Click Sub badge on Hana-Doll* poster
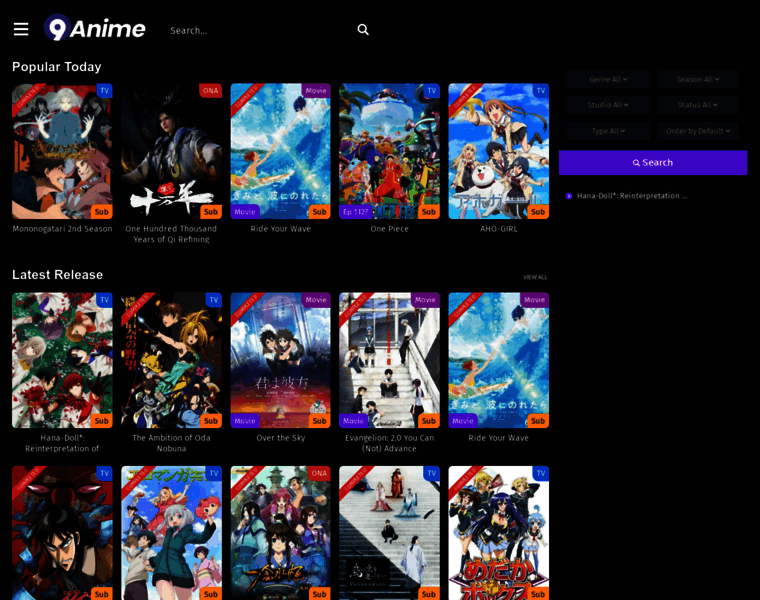 (x=102, y=421)
